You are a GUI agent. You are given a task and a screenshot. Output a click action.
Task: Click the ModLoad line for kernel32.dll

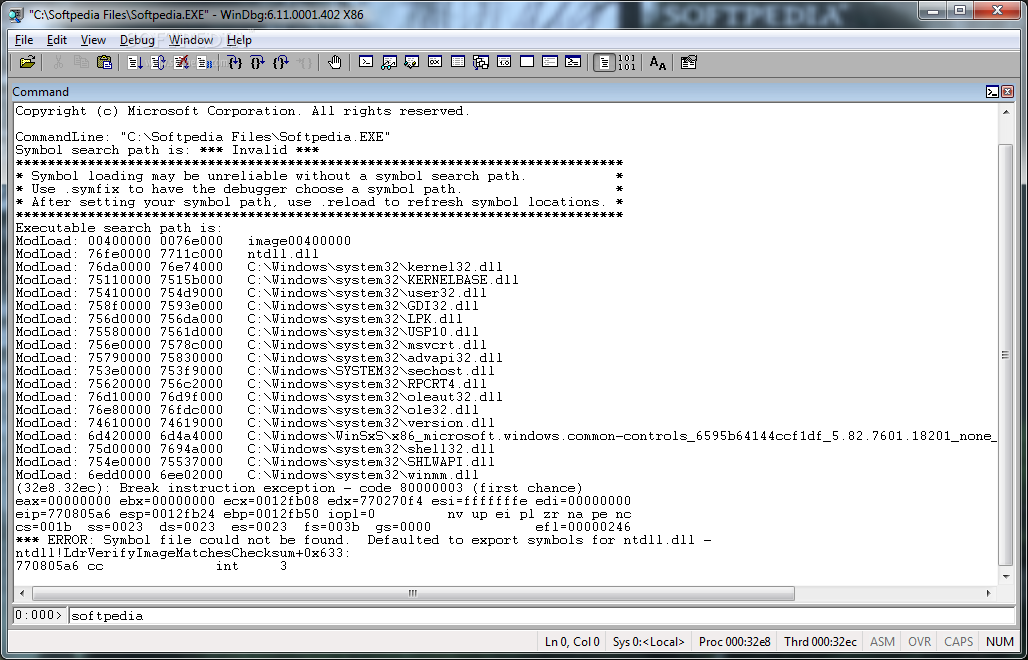[x=259, y=267]
